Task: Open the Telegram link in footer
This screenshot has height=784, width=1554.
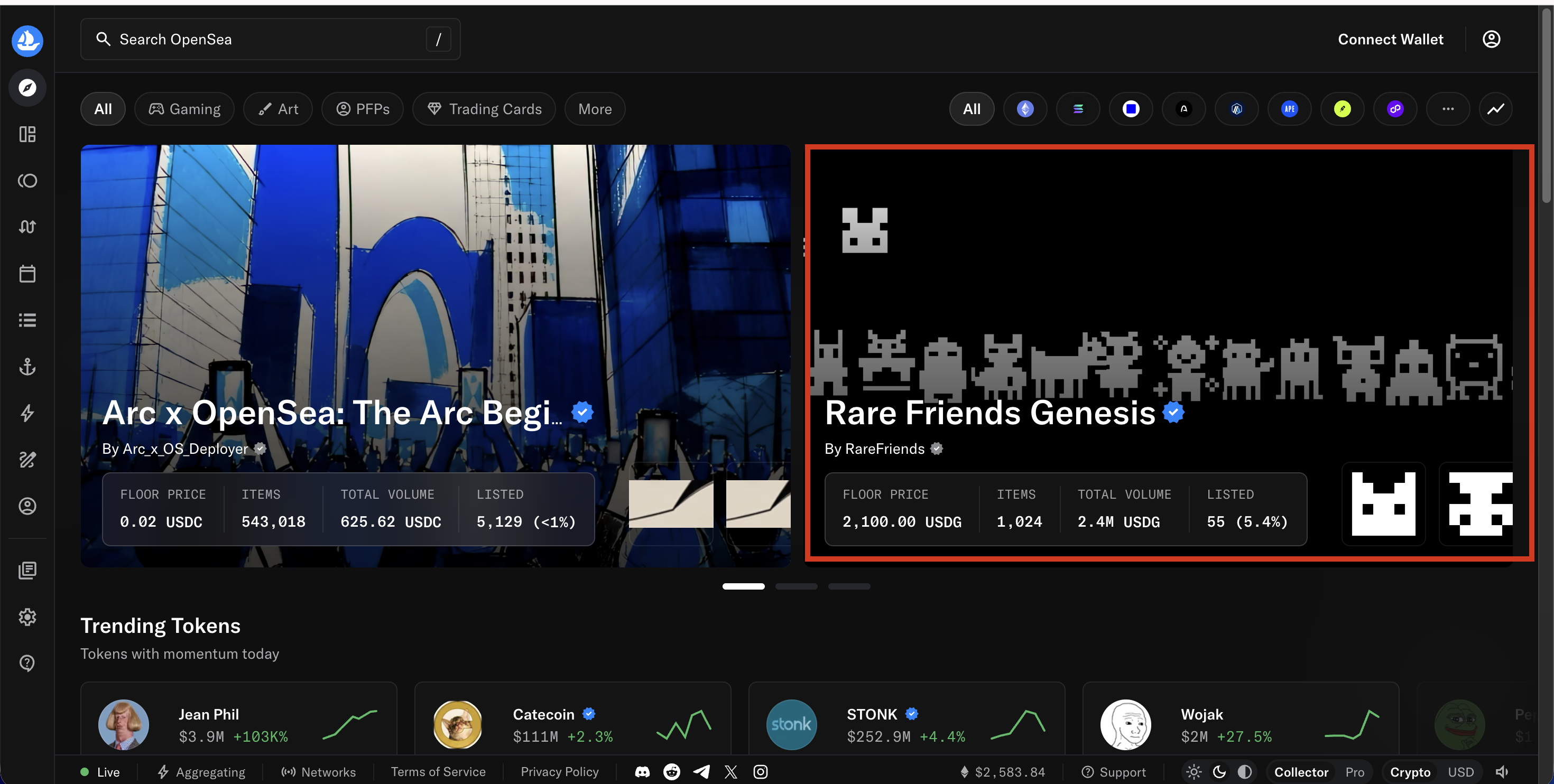Action: [x=701, y=772]
